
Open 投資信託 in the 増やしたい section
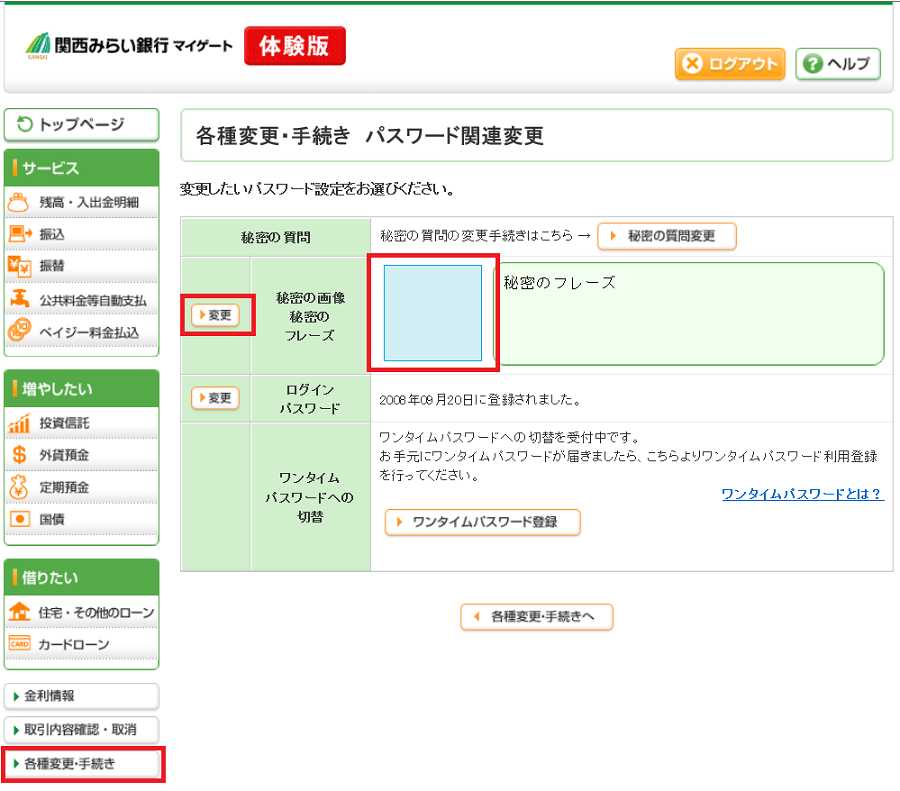[x=82, y=423]
